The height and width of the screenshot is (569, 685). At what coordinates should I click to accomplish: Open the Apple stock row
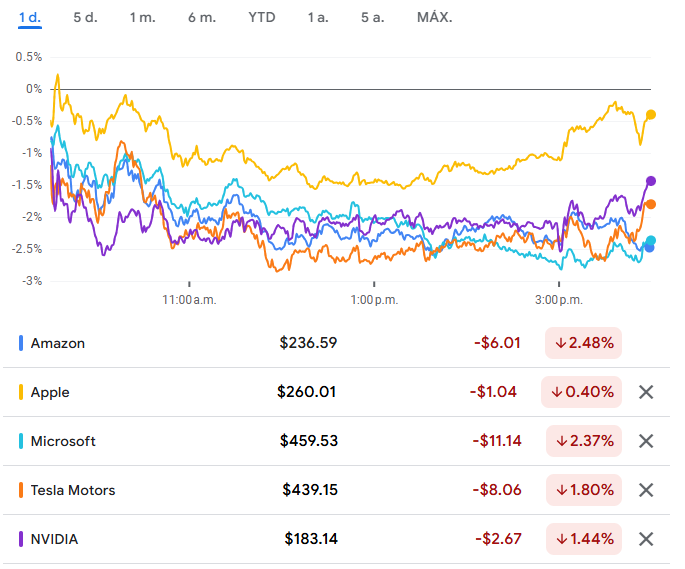pyautogui.click(x=50, y=392)
